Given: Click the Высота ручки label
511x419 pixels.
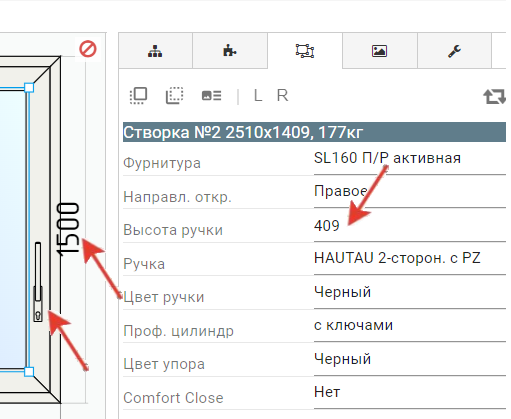Looking at the screenshot, I should [x=173, y=230].
